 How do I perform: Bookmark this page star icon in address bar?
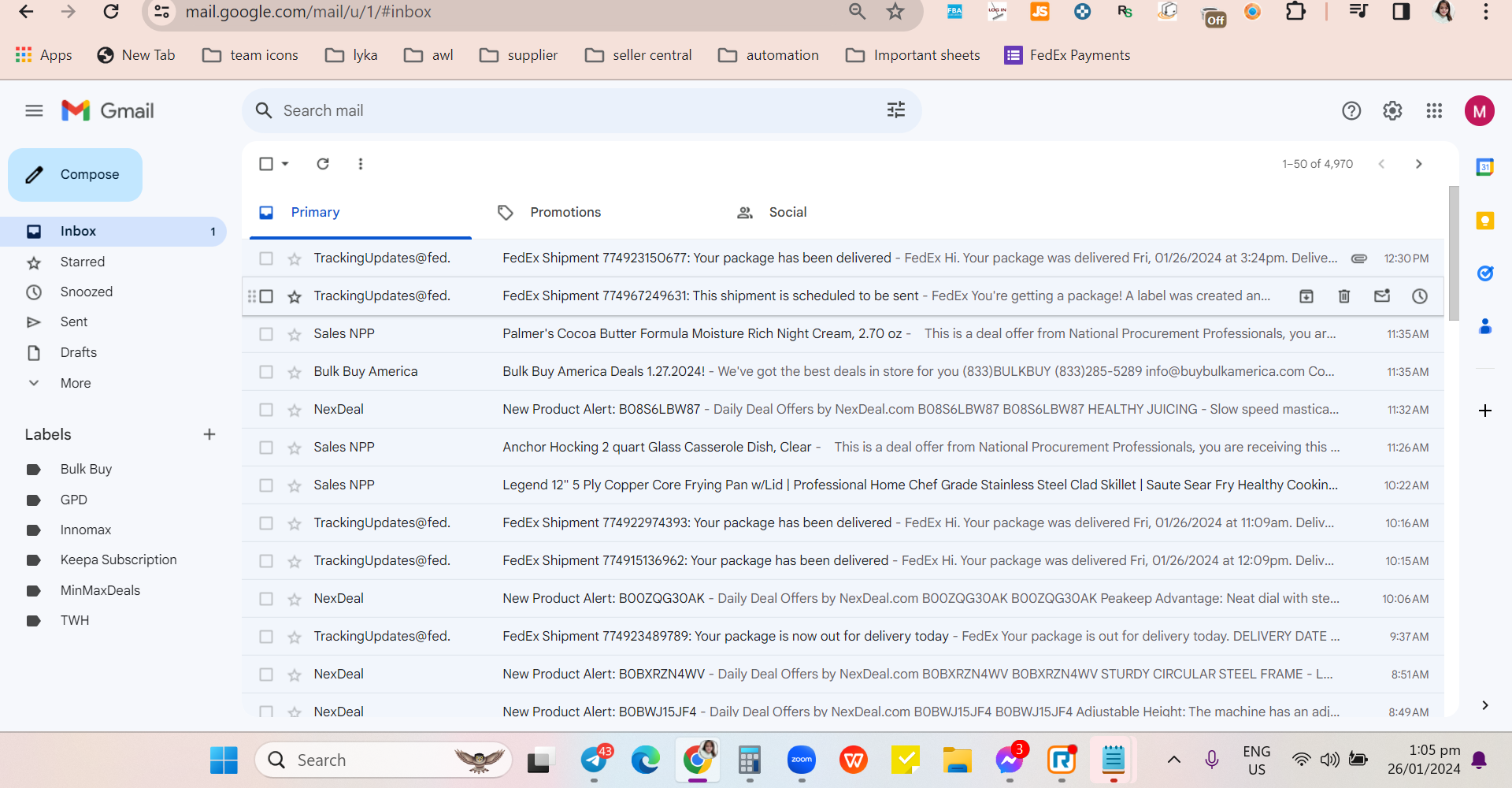tap(895, 11)
